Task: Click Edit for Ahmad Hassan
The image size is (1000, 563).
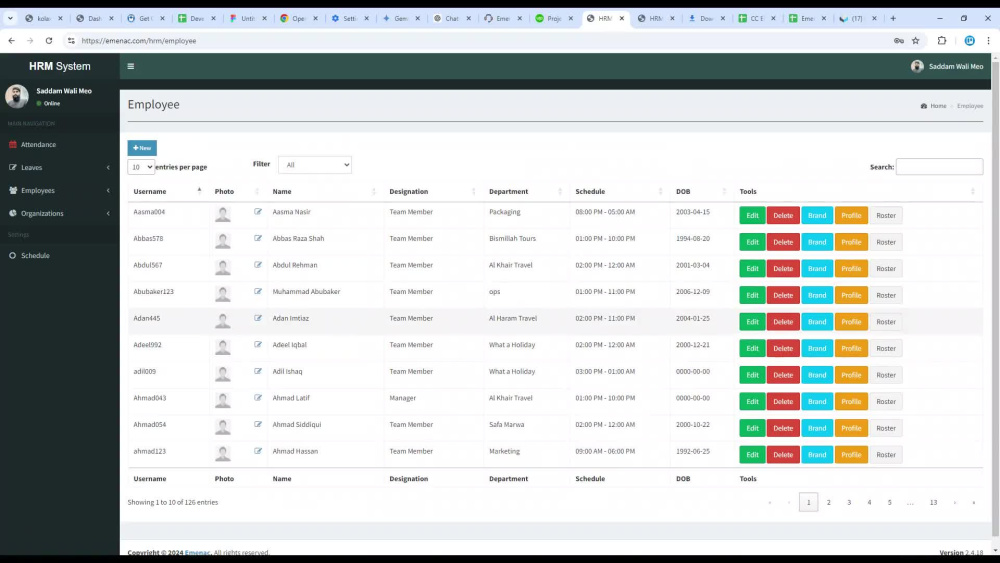Action: pyautogui.click(x=753, y=455)
